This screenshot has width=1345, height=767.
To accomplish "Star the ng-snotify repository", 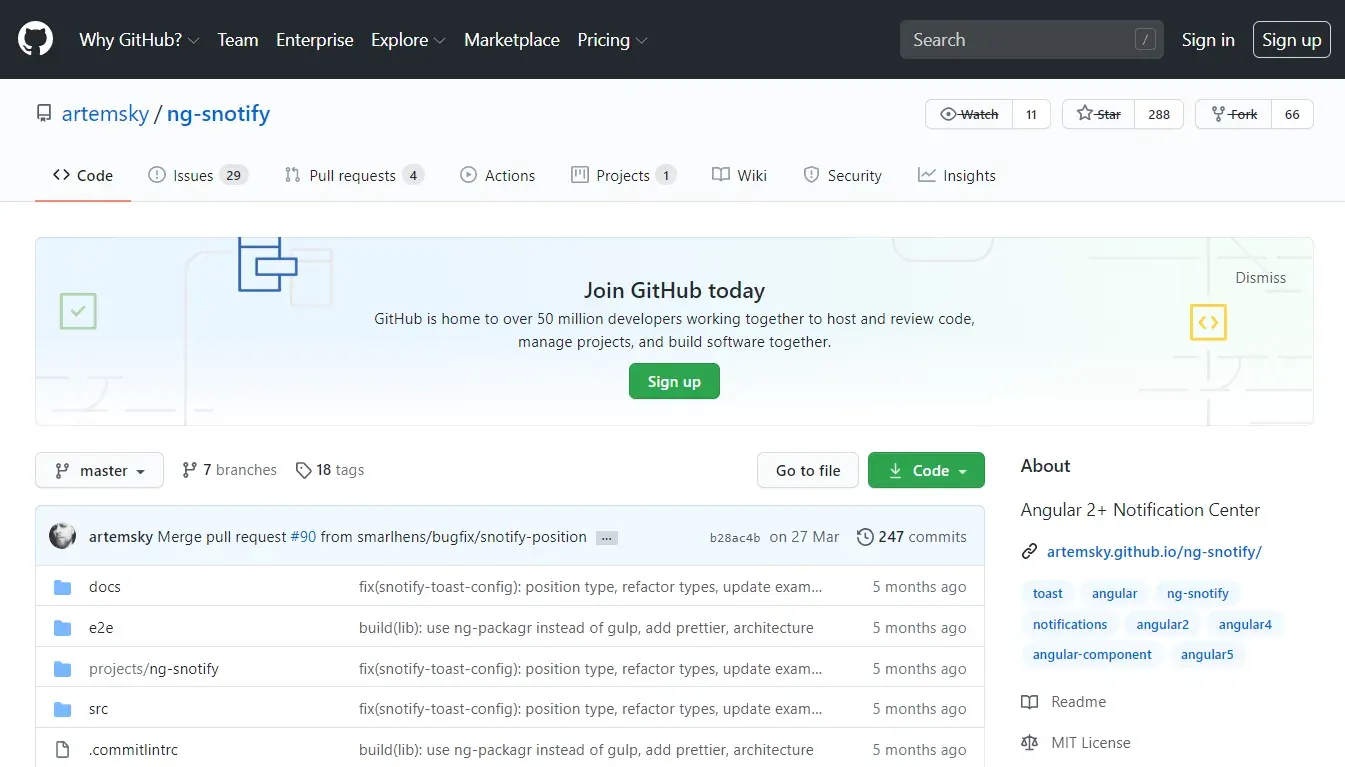I will pyautogui.click(x=1098, y=114).
